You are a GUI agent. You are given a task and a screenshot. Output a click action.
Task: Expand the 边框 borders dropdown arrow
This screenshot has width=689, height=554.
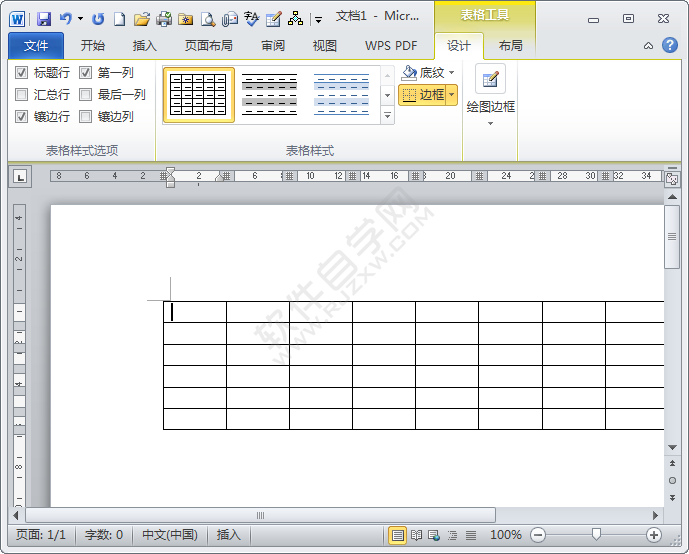(x=451, y=95)
